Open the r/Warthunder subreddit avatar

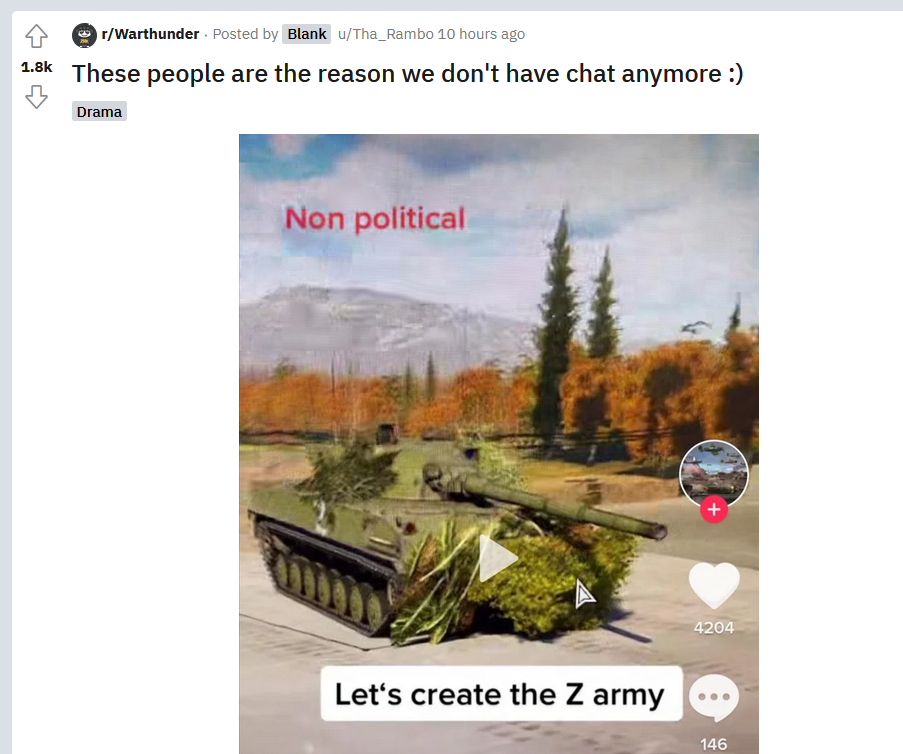(84, 35)
